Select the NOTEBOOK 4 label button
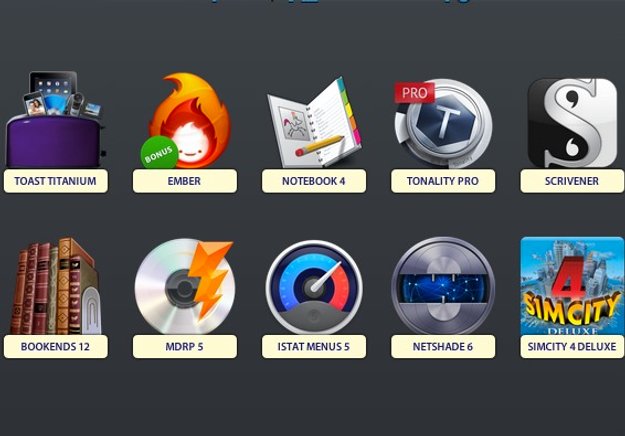Viewport: 625px width, 436px height. click(314, 181)
